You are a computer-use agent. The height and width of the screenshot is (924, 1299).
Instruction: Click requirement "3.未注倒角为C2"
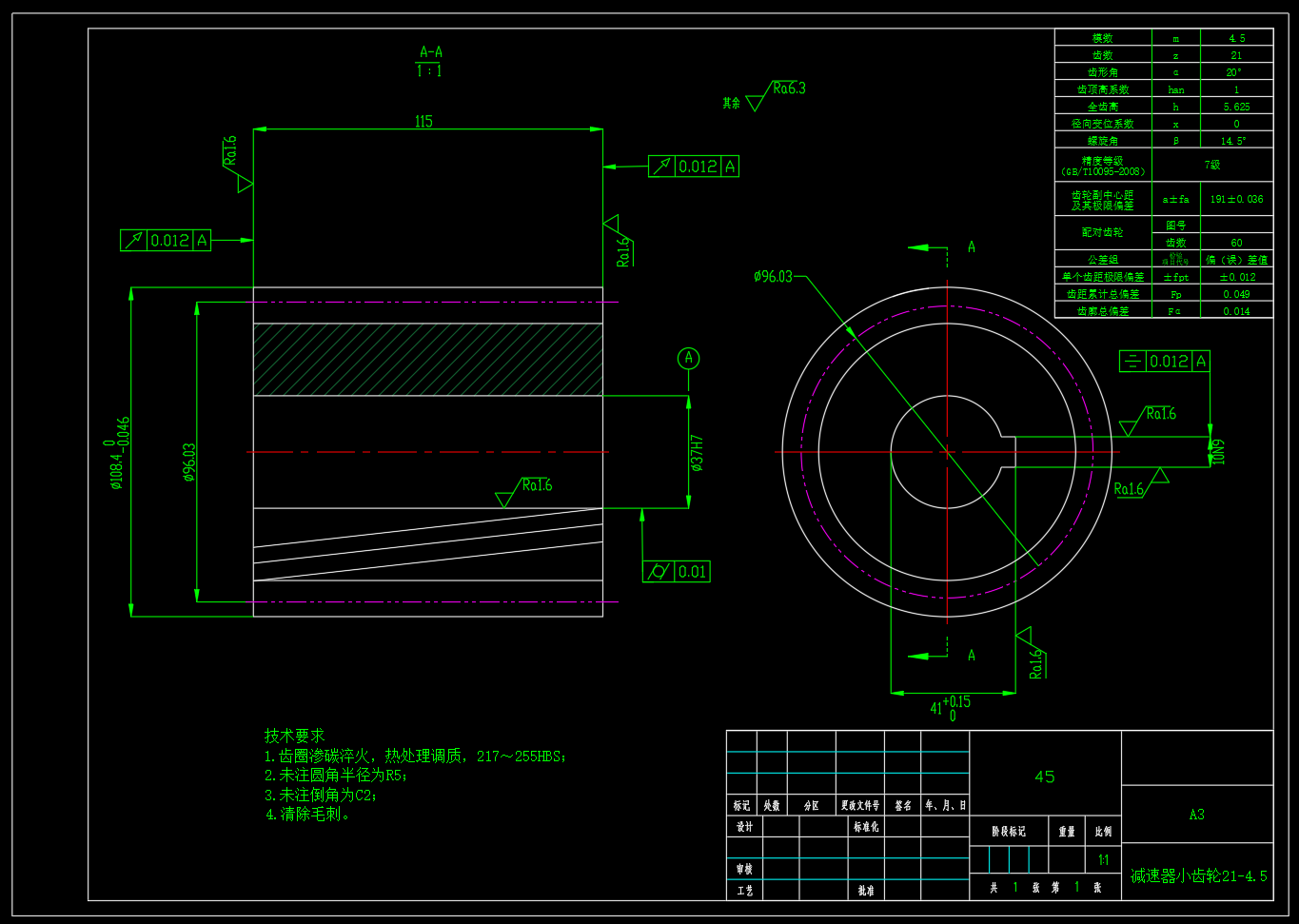[321, 795]
